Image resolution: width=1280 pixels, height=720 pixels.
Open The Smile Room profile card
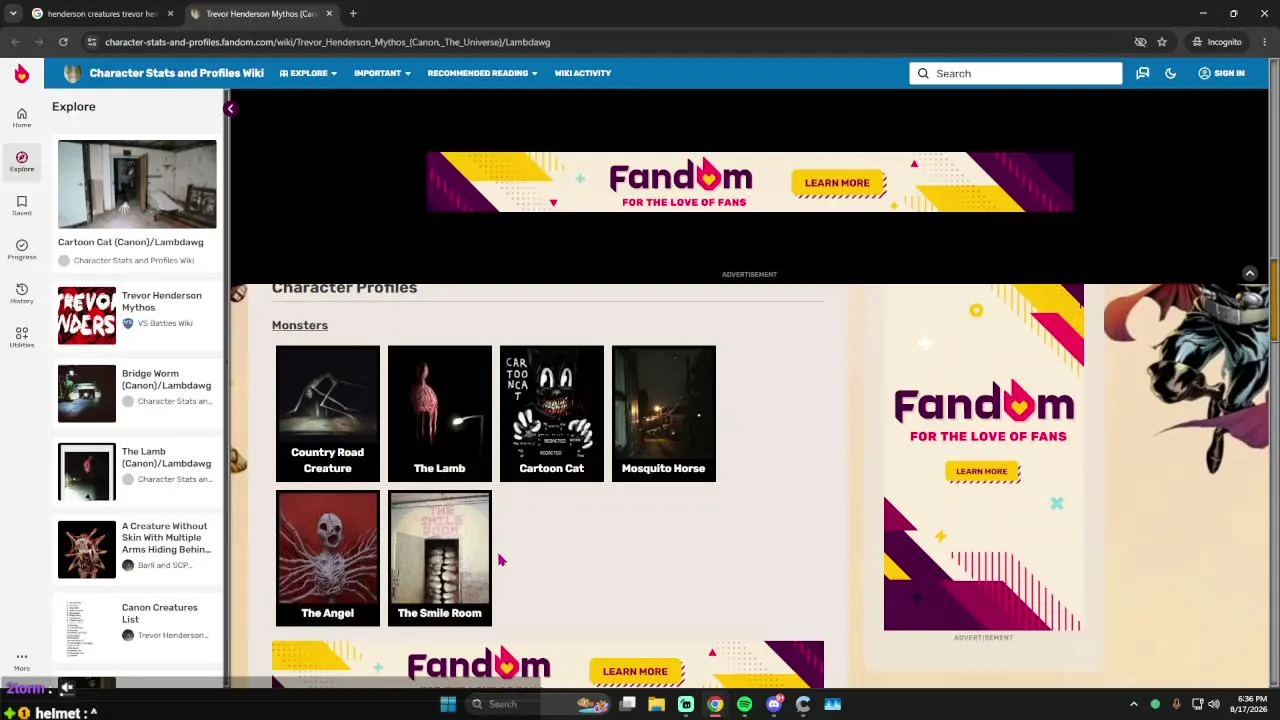[x=439, y=558]
